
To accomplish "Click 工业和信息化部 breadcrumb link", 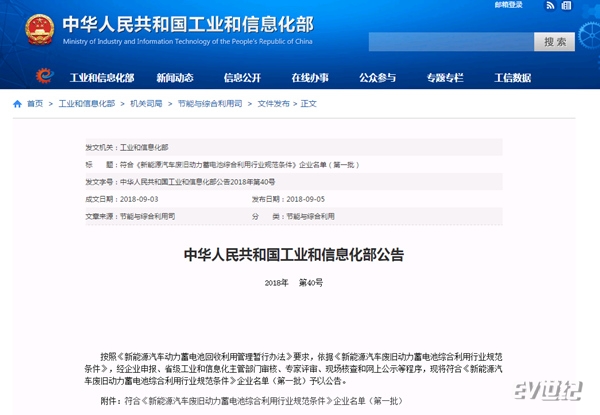I will (87, 104).
